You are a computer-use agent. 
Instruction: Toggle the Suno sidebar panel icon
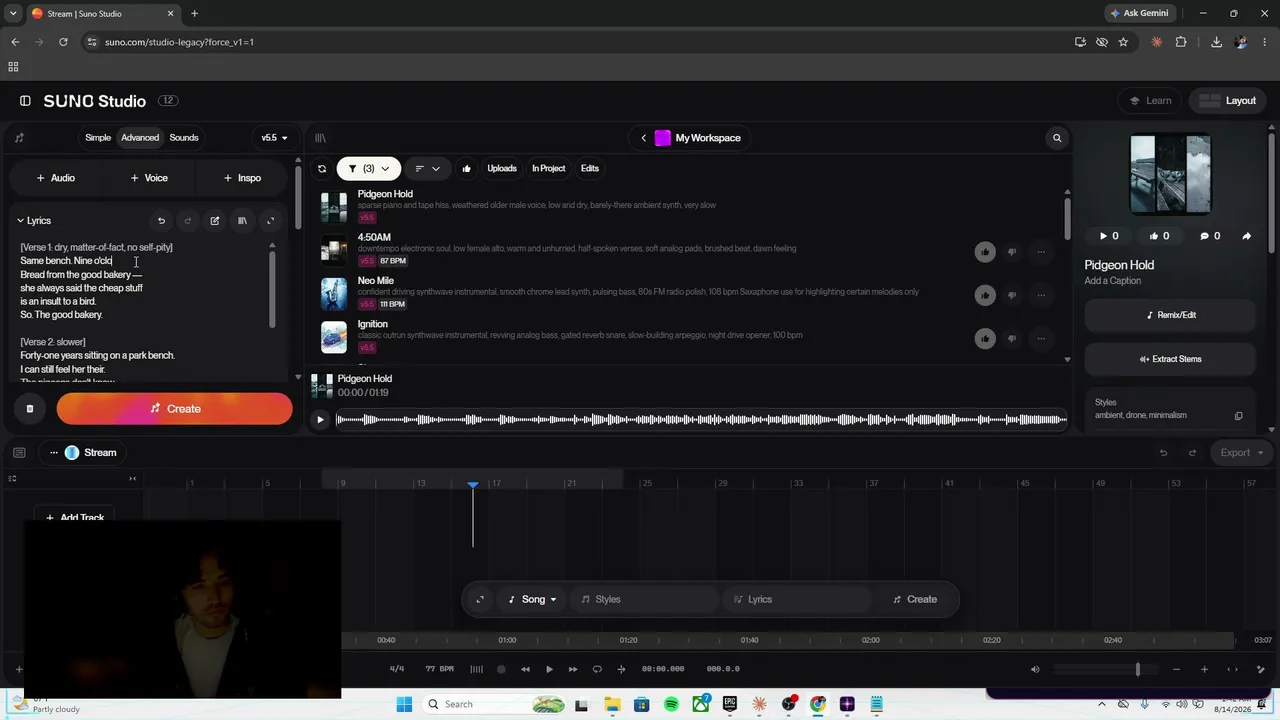pos(25,101)
